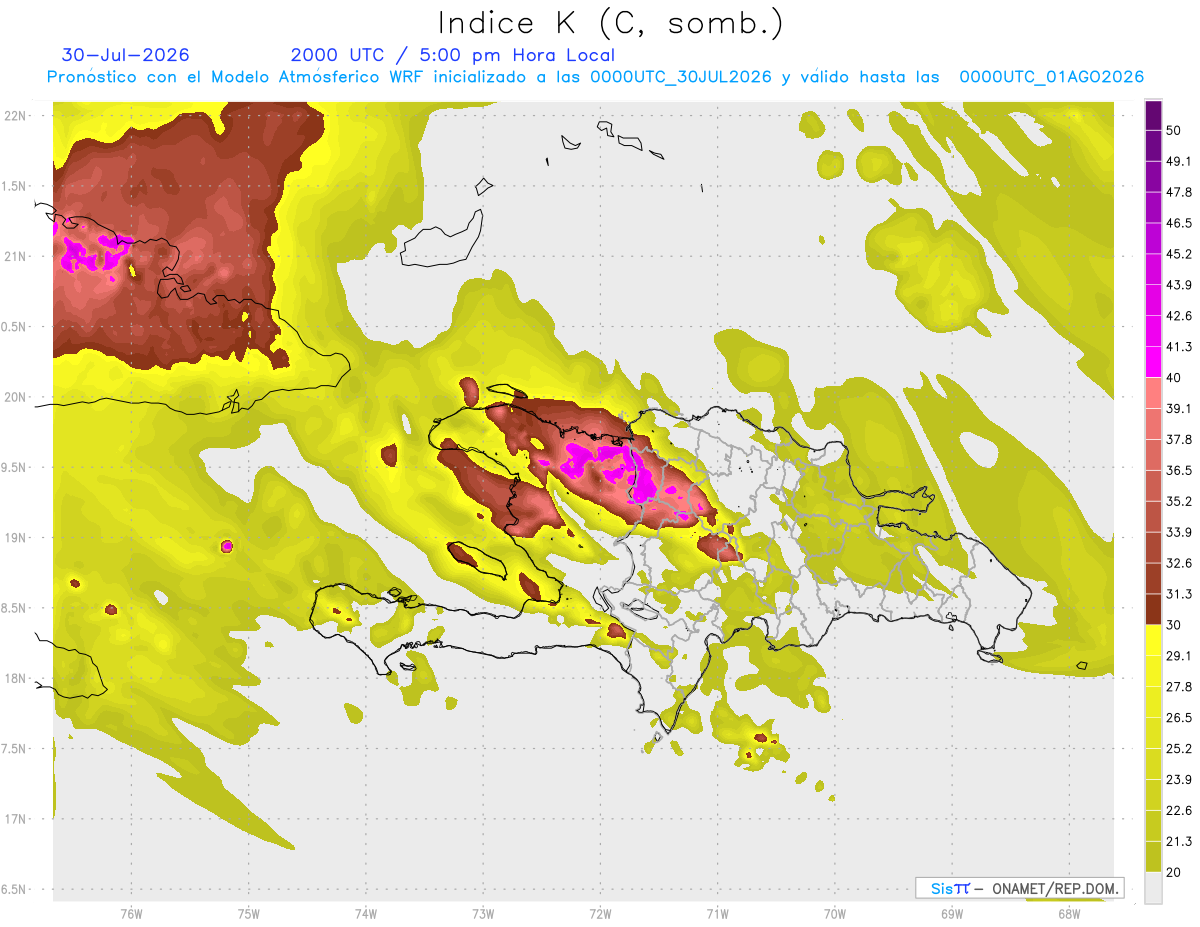Click the WRF forecast description line "Pronóstico con el Modelo"

point(596,77)
